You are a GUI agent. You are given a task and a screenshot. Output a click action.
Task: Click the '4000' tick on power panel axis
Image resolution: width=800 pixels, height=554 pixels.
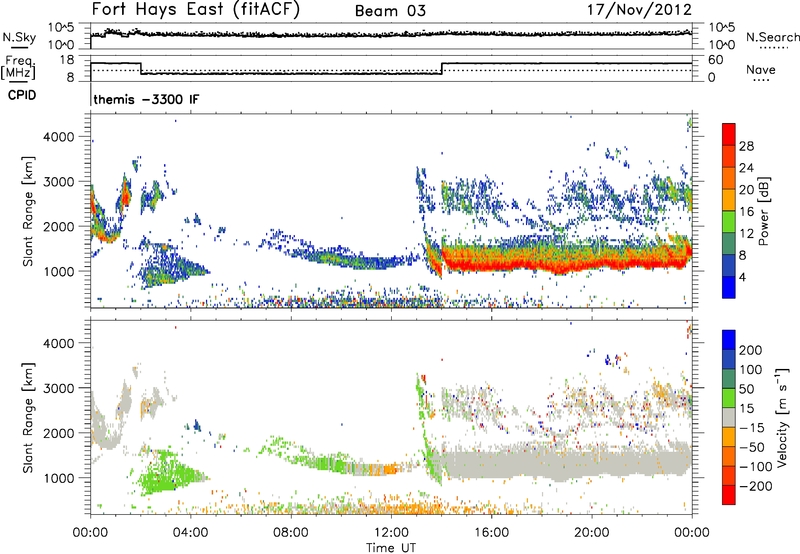(x=59, y=137)
